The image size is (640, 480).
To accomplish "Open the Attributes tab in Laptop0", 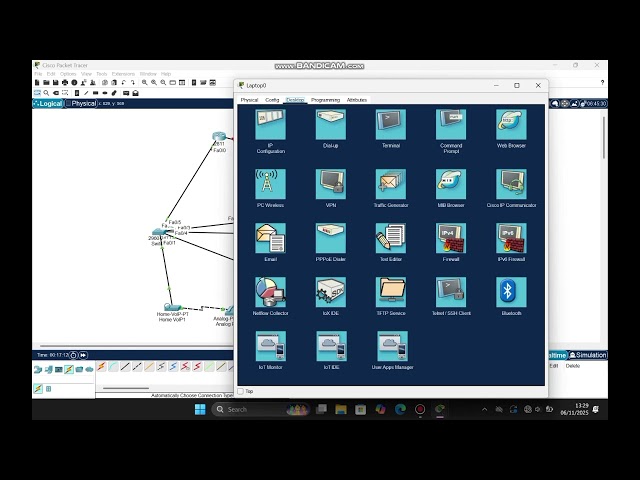I will [357, 100].
